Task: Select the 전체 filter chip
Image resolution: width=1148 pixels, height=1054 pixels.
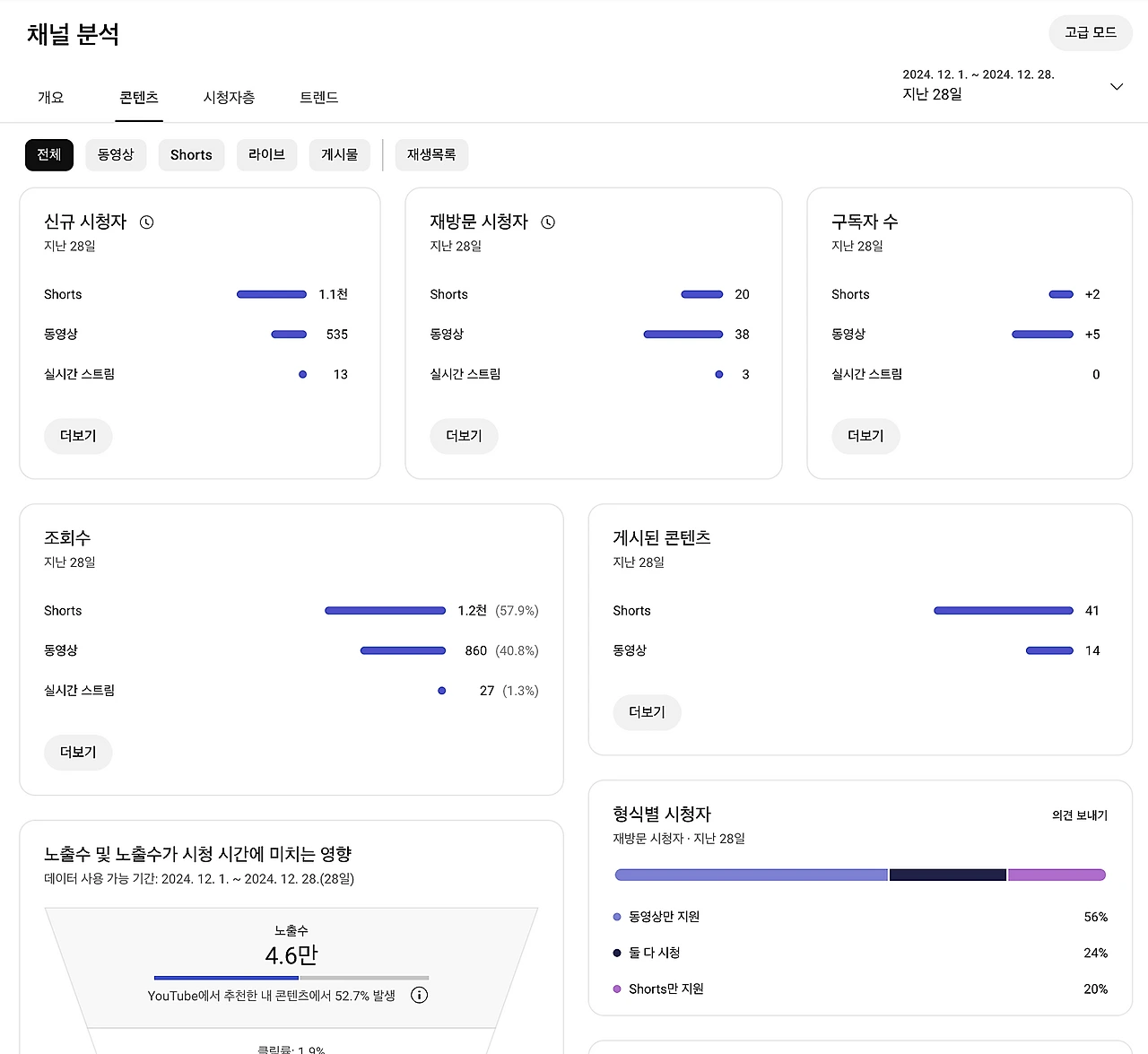Action: pyautogui.click(x=49, y=154)
